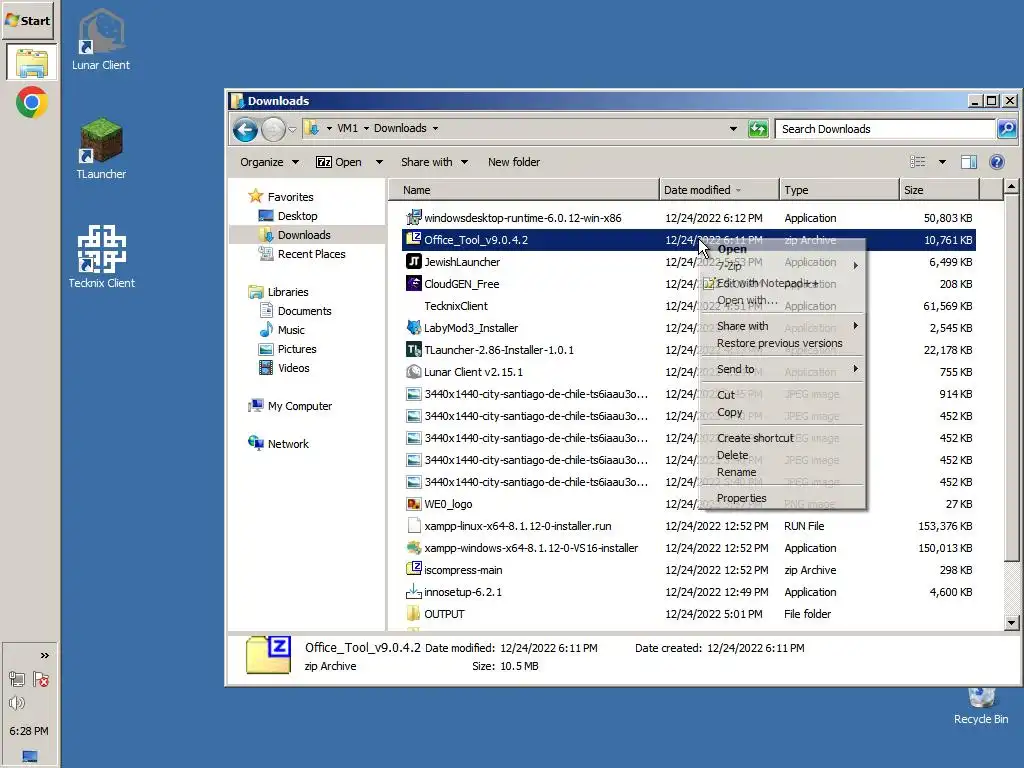This screenshot has height=768, width=1024.
Task: Click the Search Downloads field
Action: pyautogui.click(x=885, y=129)
